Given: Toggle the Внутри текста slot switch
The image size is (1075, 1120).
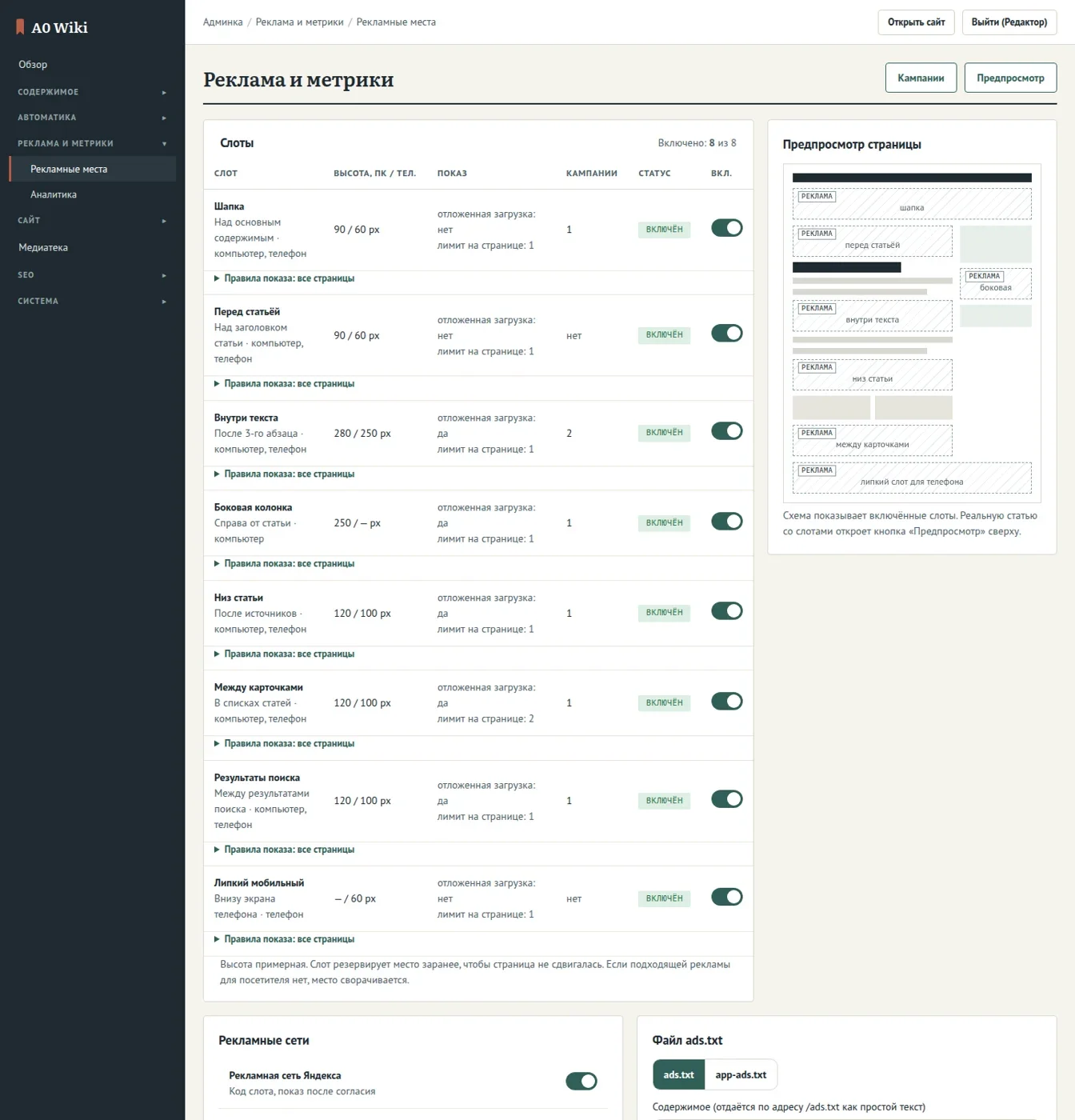Looking at the screenshot, I should [726, 431].
